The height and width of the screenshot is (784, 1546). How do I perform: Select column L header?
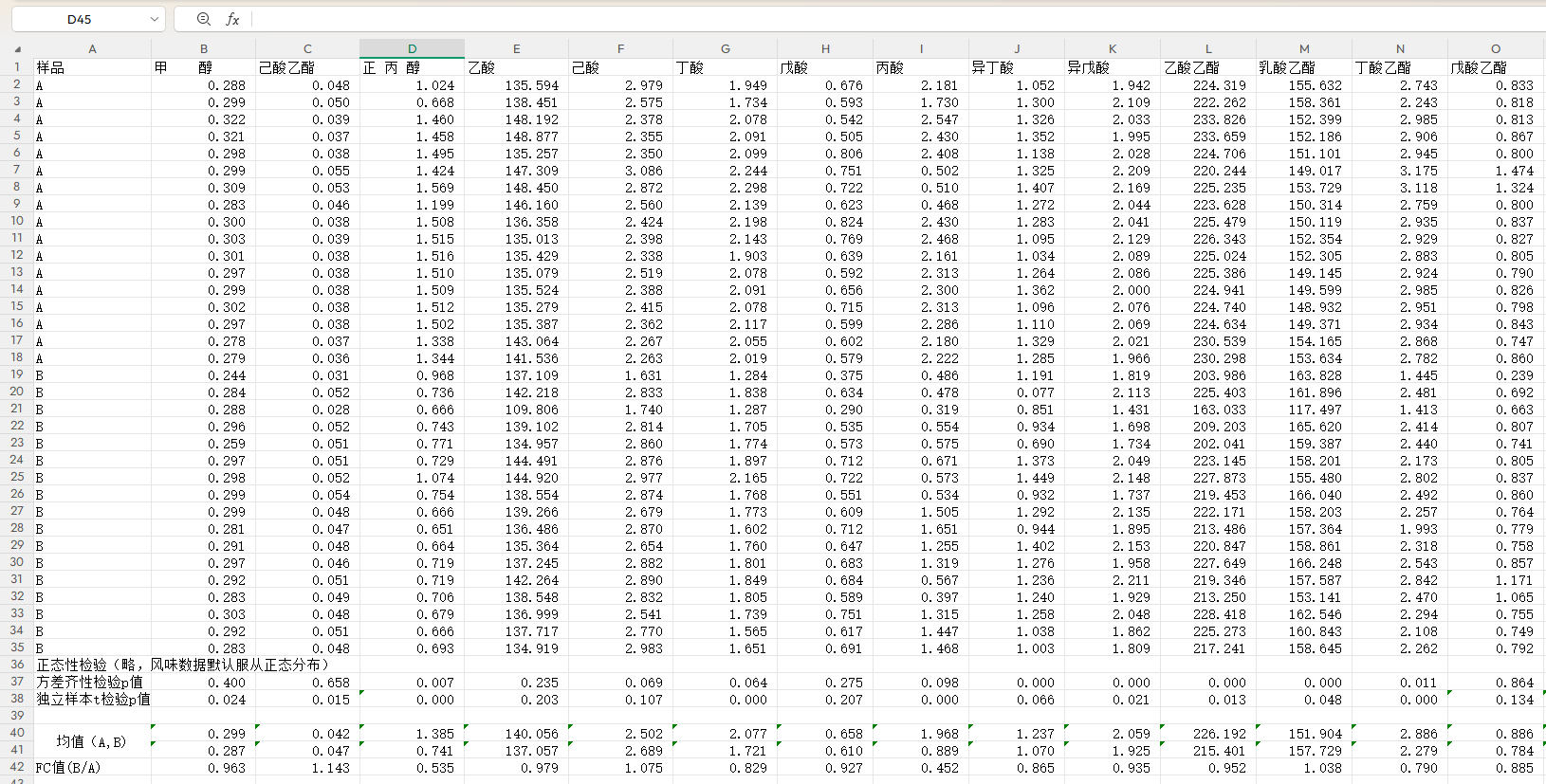pos(1207,48)
